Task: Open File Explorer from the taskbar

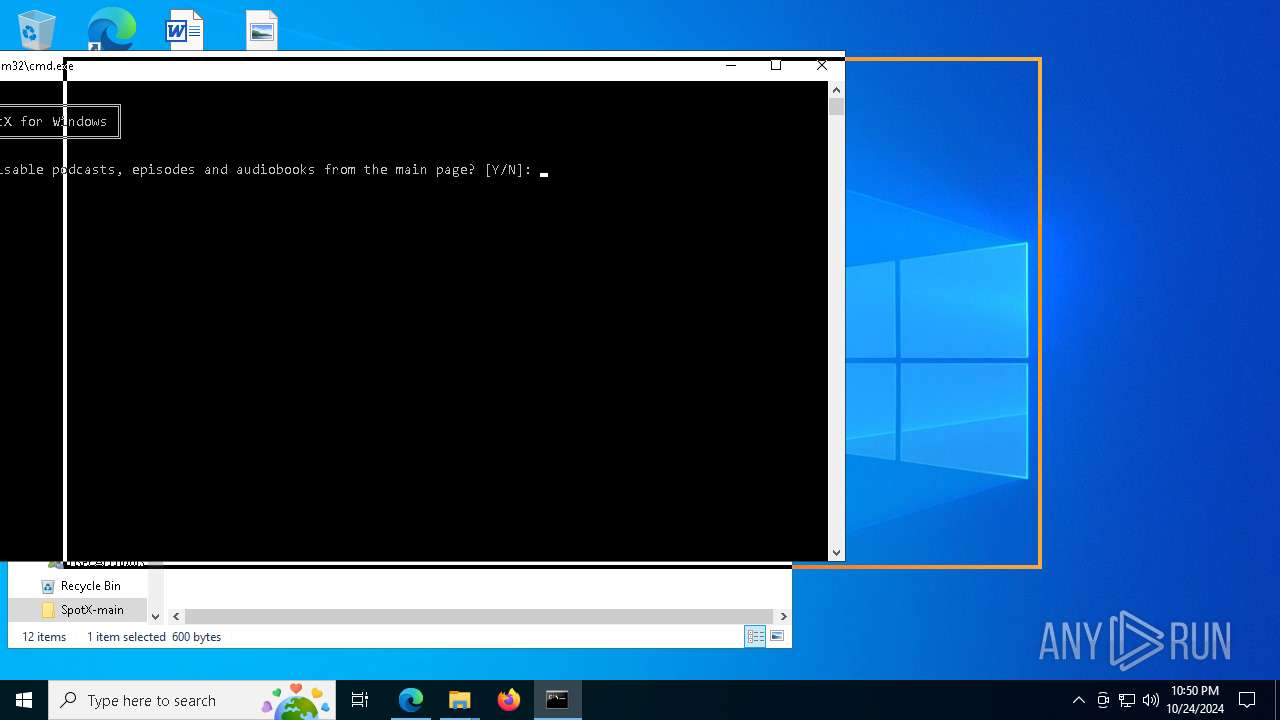Action: (459, 700)
